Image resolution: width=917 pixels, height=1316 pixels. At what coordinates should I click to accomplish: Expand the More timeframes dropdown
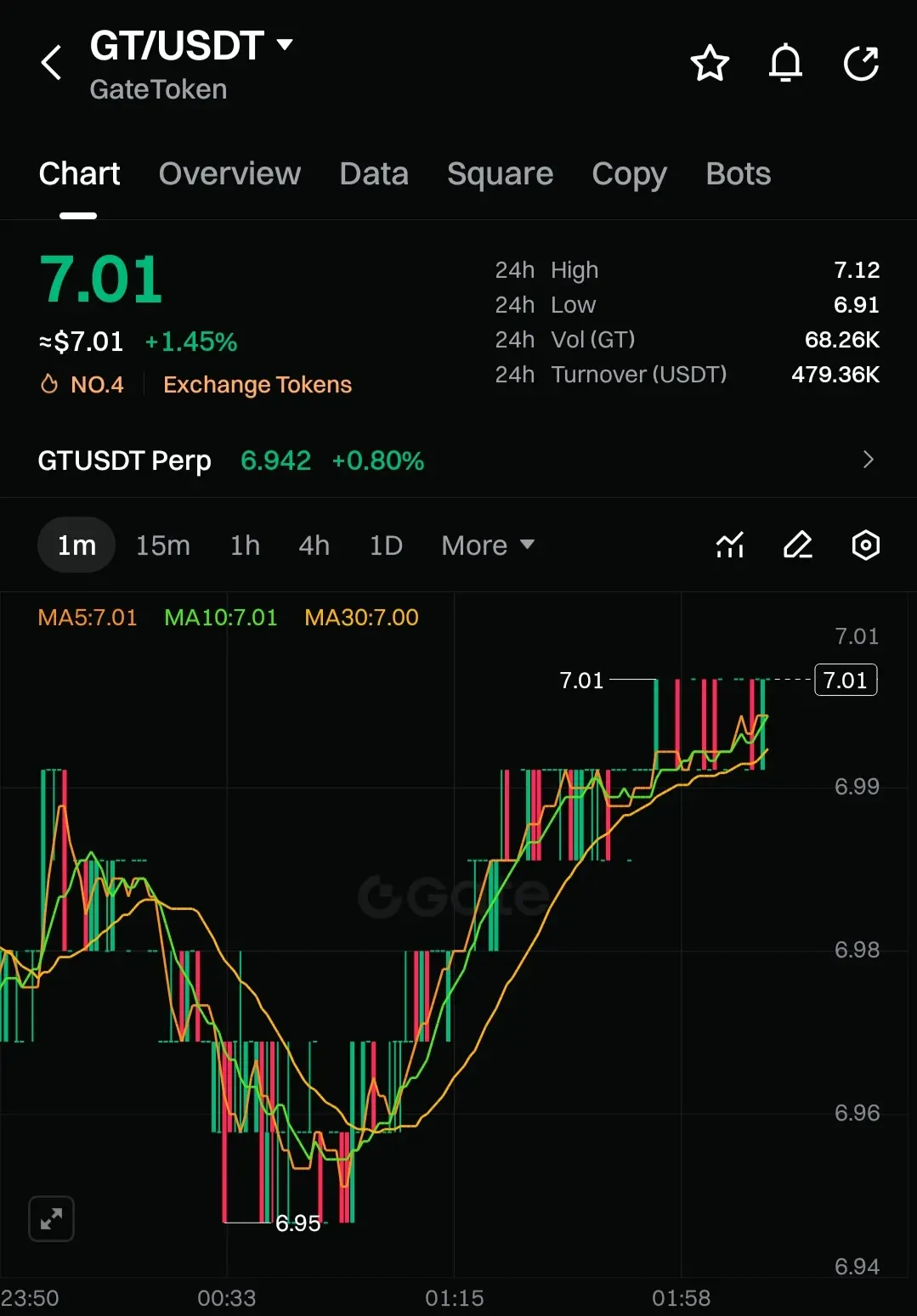coord(488,545)
